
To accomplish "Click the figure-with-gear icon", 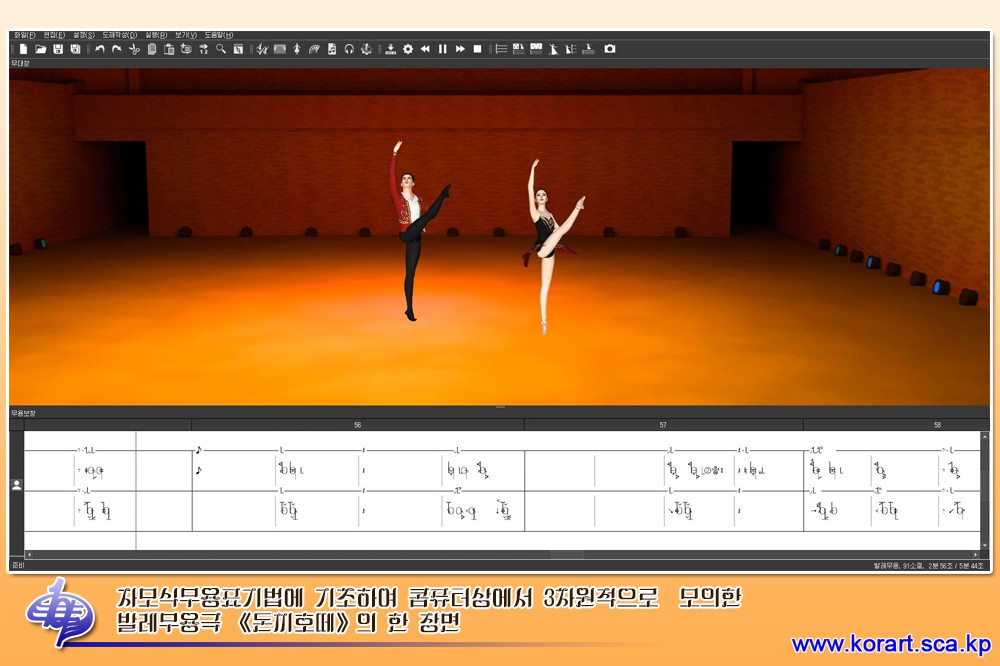I will pos(366,49).
